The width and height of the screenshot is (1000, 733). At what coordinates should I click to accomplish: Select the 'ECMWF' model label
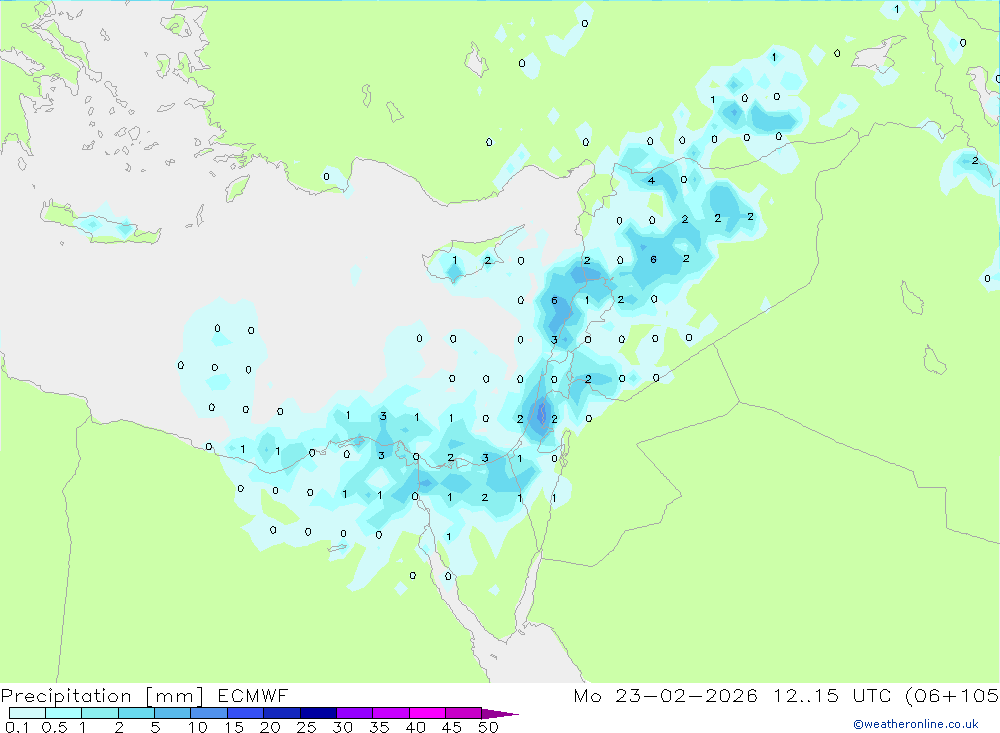pos(253,695)
